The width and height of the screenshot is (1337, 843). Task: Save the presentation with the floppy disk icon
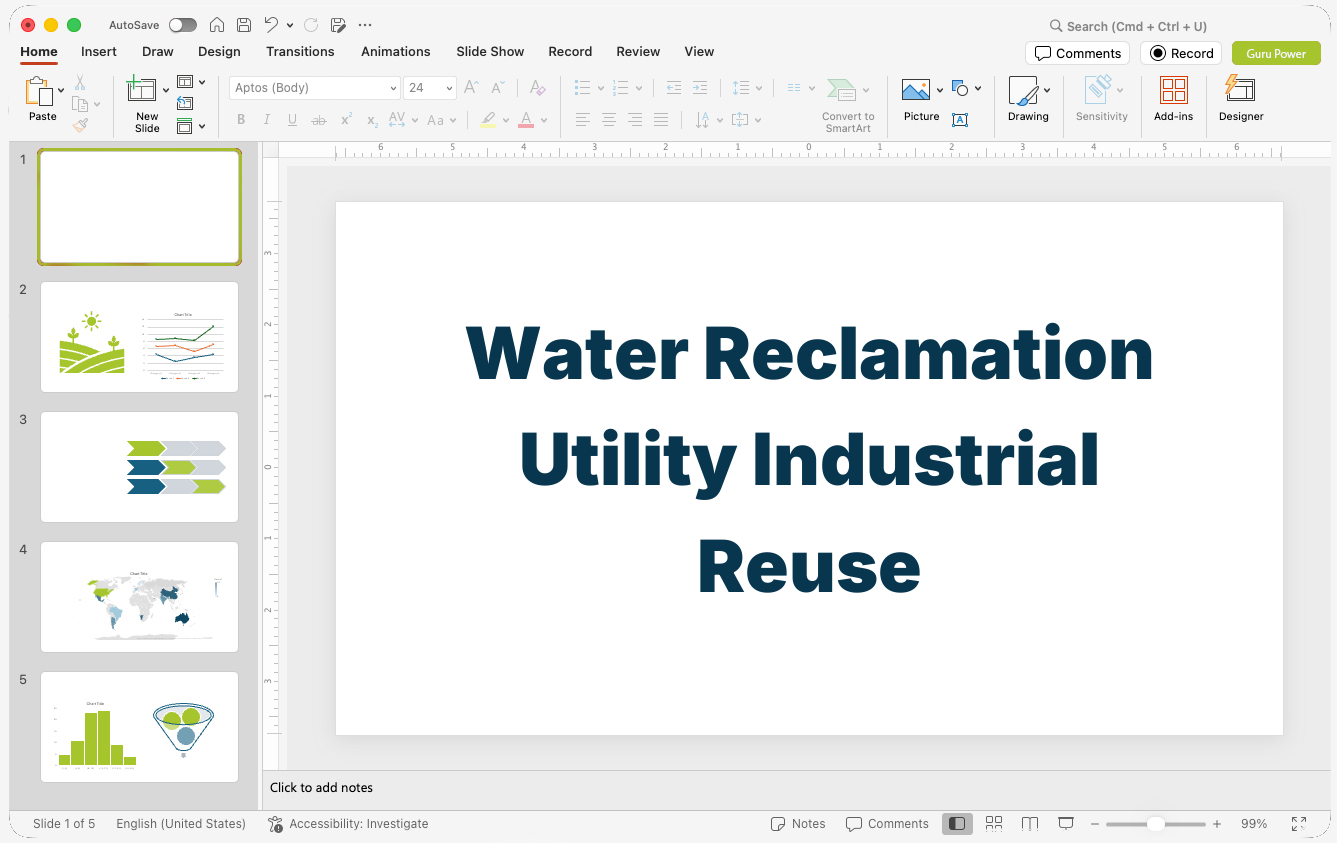(x=243, y=25)
